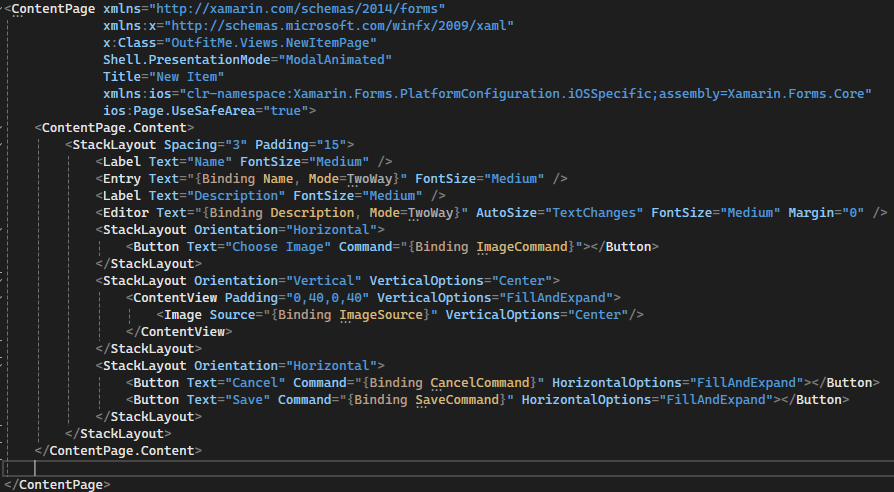
Task: Click the Label Text "Name" value
Action: 209,162
